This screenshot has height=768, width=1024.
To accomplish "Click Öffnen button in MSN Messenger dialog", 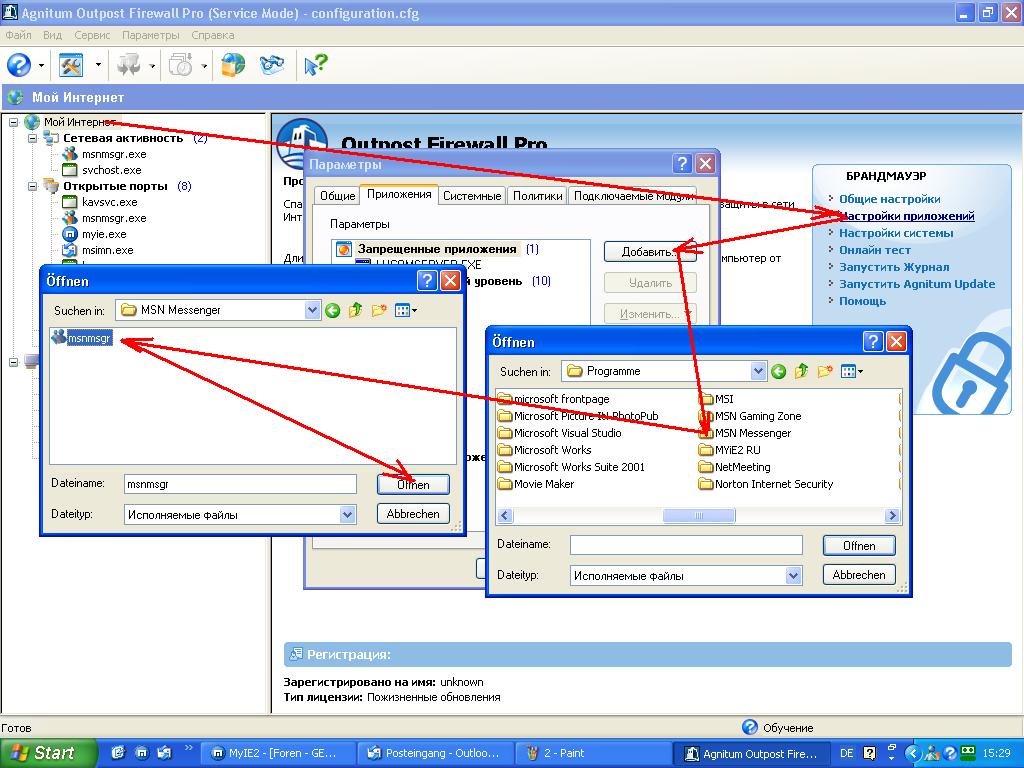I will 413,485.
